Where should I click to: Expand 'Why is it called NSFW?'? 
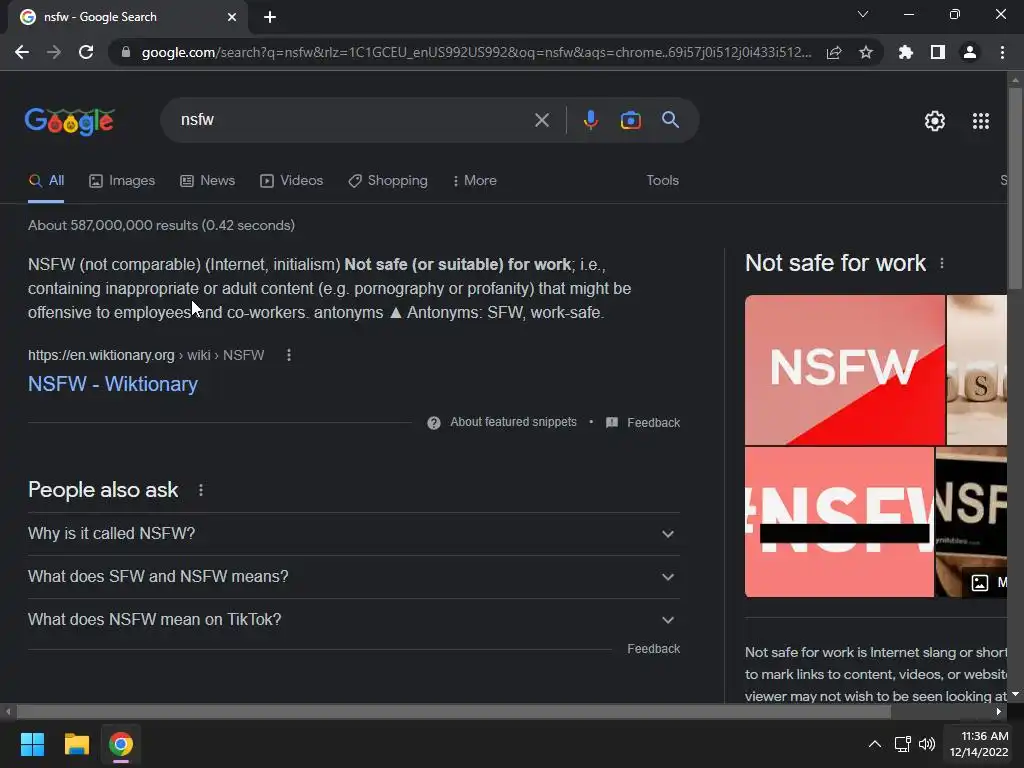[353, 534]
